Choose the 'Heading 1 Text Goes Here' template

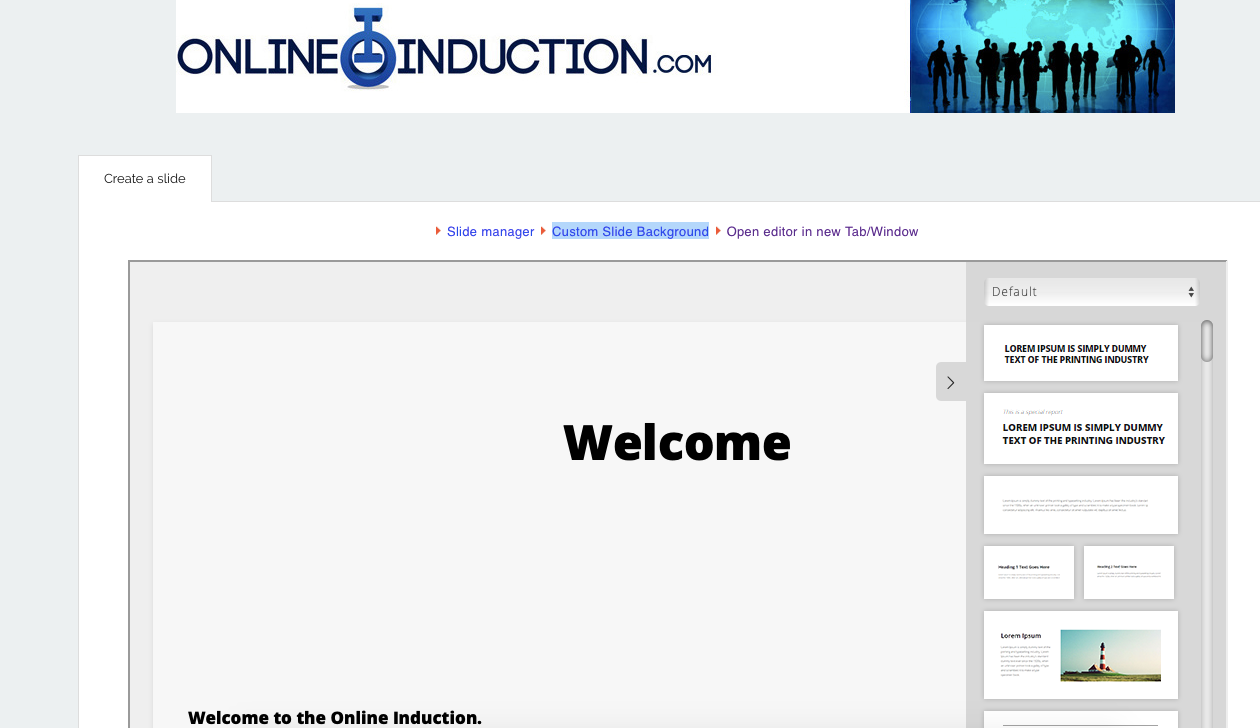click(1029, 572)
